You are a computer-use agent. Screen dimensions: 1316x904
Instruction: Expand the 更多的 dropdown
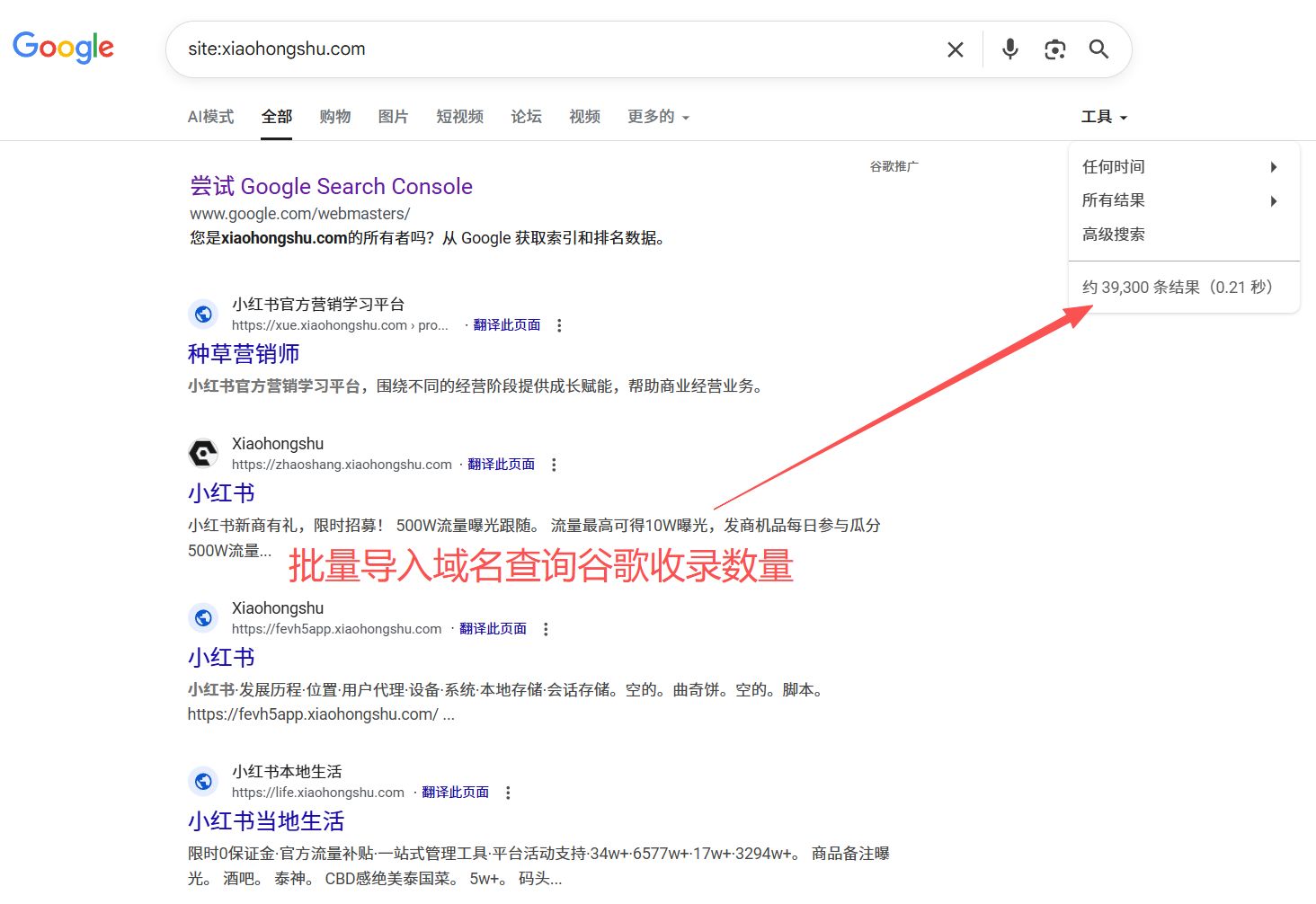659,117
